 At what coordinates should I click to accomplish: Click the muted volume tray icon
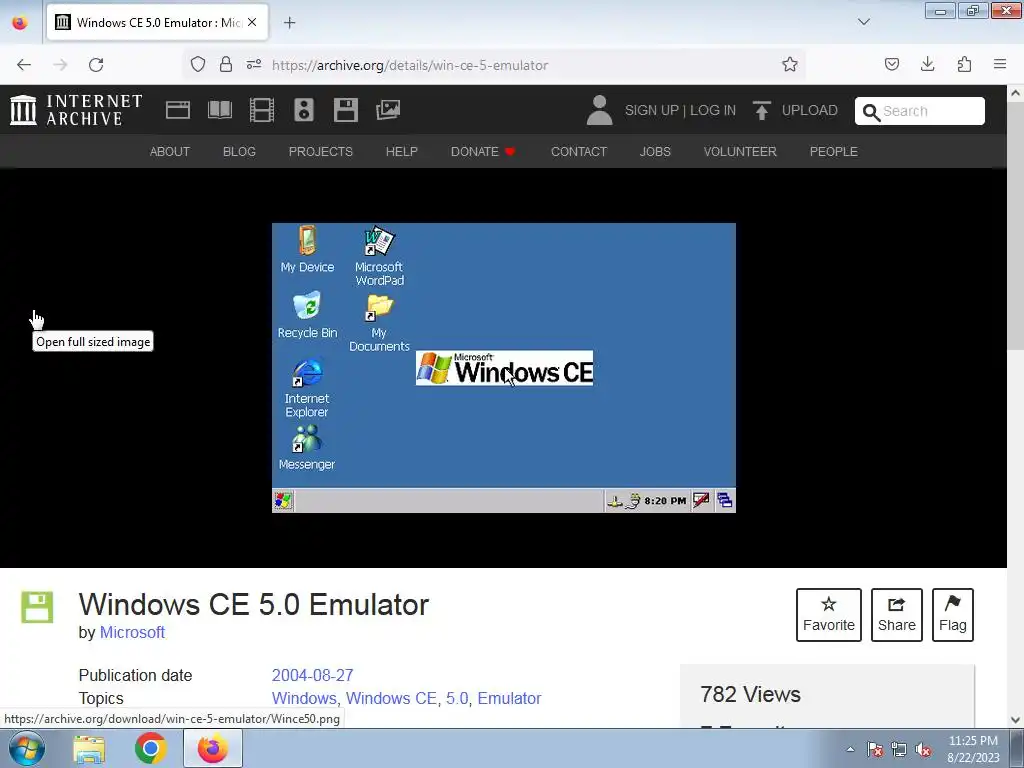pyautogui.click(x=923, y=750)
